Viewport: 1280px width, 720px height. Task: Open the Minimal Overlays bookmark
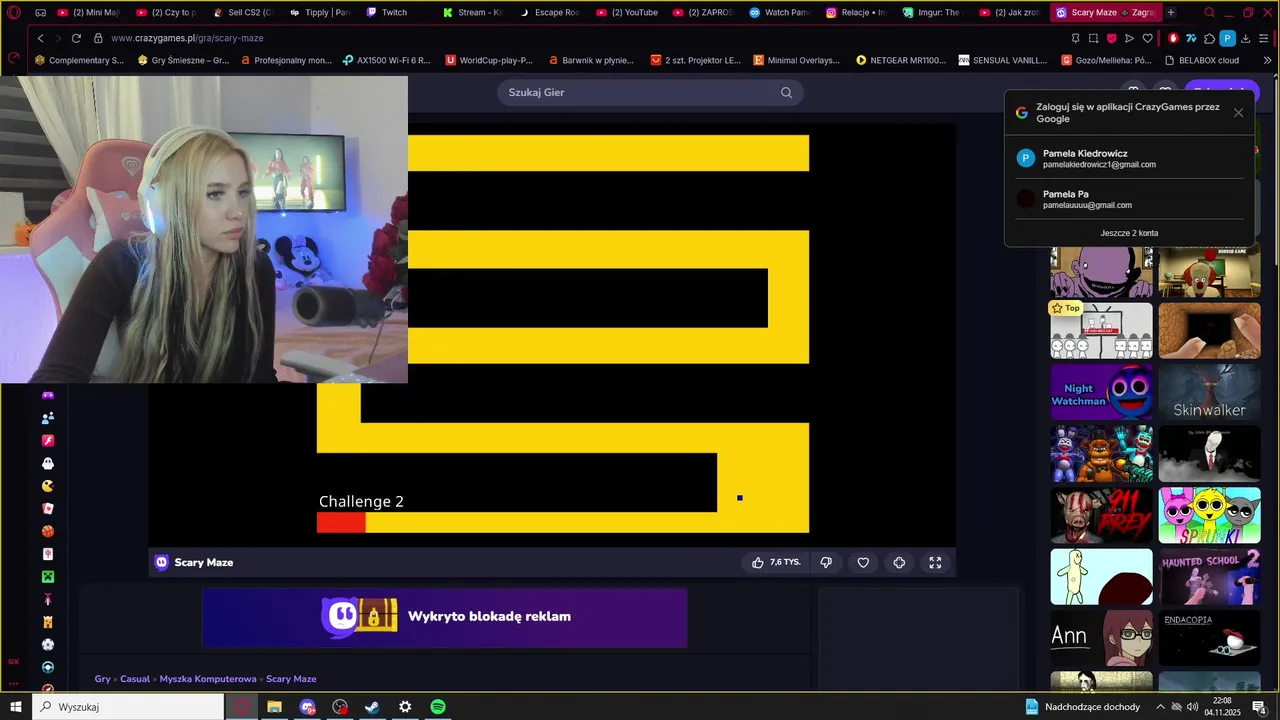pos(797,60)
